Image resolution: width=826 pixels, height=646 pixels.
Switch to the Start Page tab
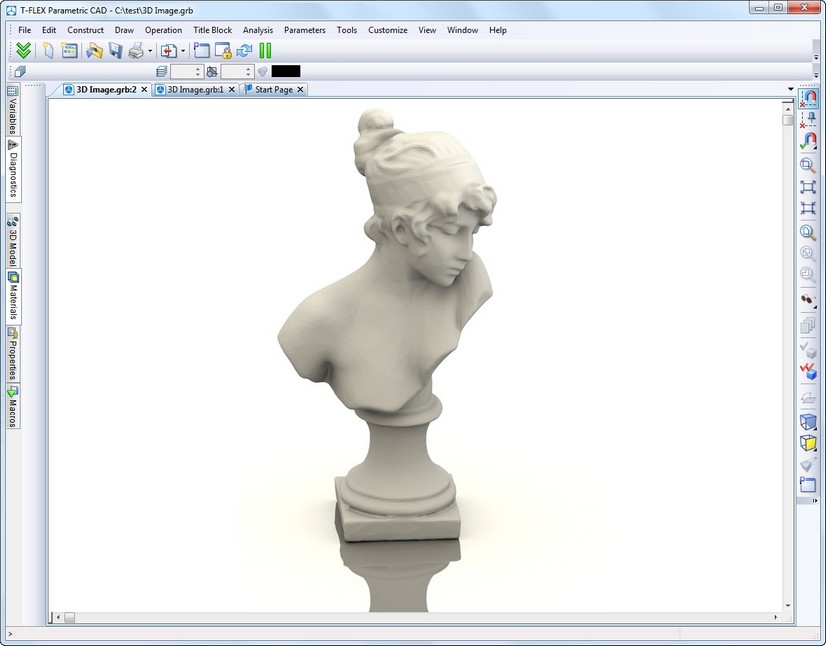click(x=273, y=89)
